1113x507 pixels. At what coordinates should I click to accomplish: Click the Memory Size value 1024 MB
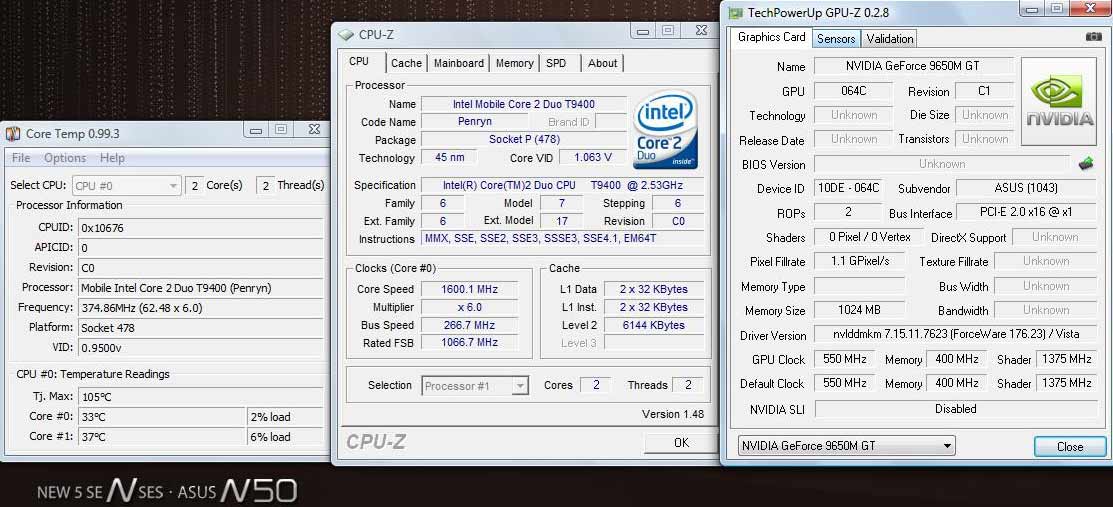[x=859, y=310]
